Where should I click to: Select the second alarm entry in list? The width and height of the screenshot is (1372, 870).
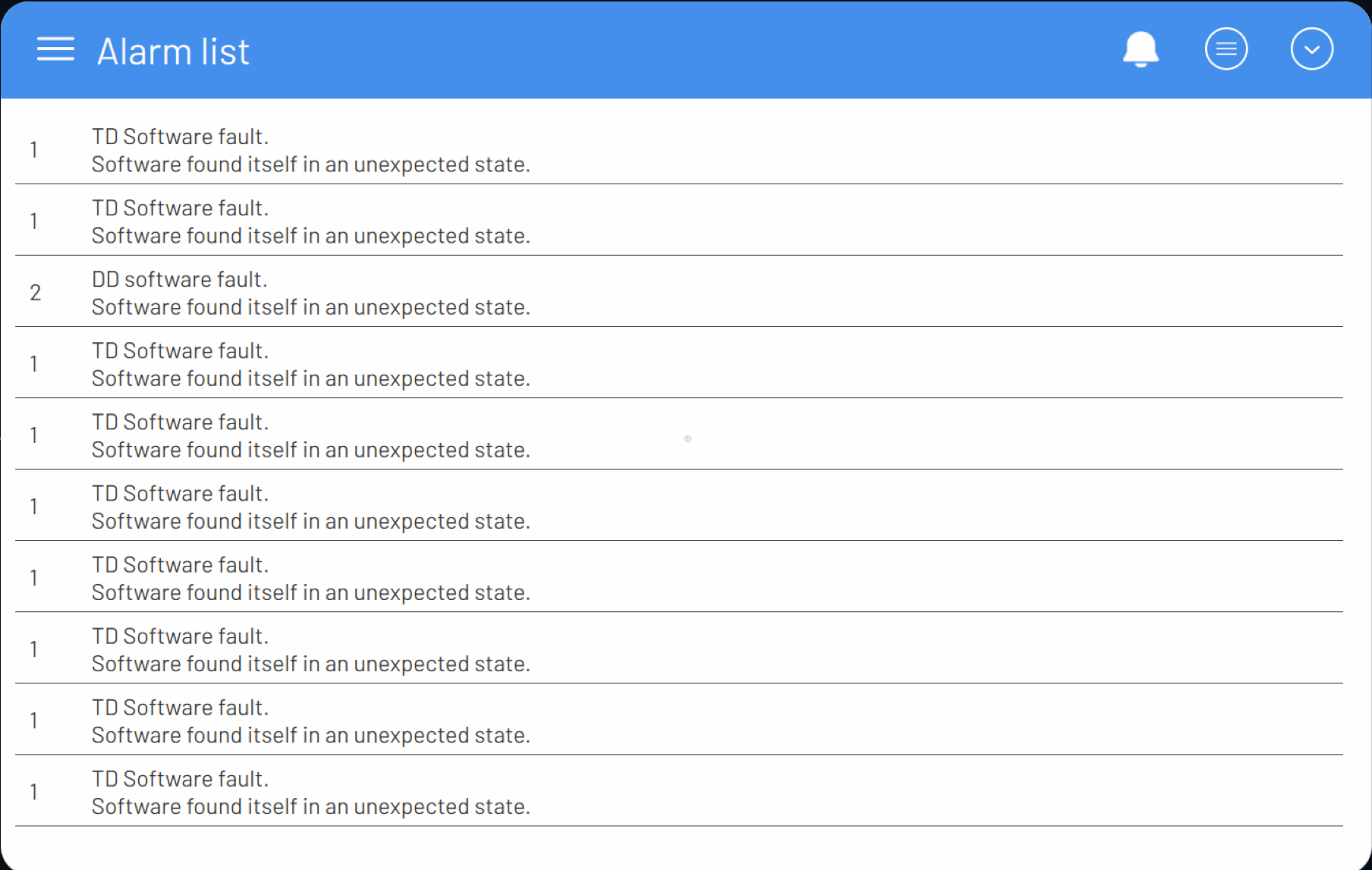[x=180, y=209]
